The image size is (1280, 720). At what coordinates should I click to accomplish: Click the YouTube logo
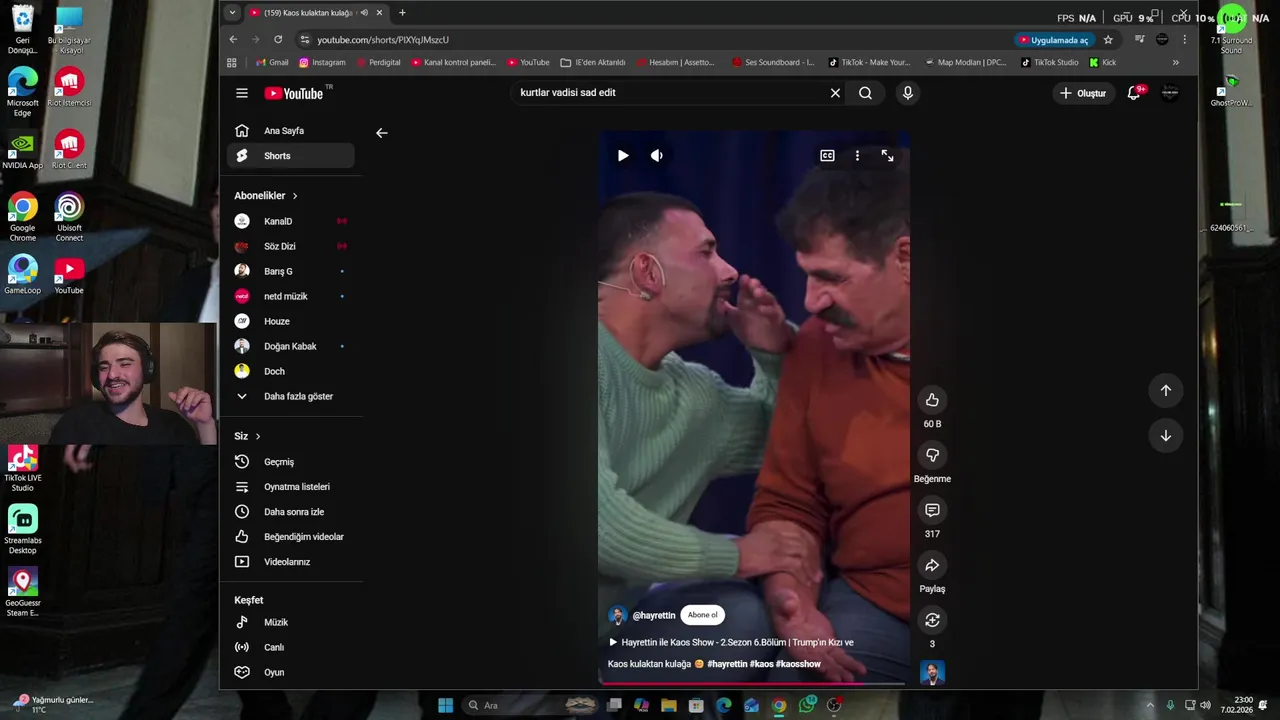[295, 93]
